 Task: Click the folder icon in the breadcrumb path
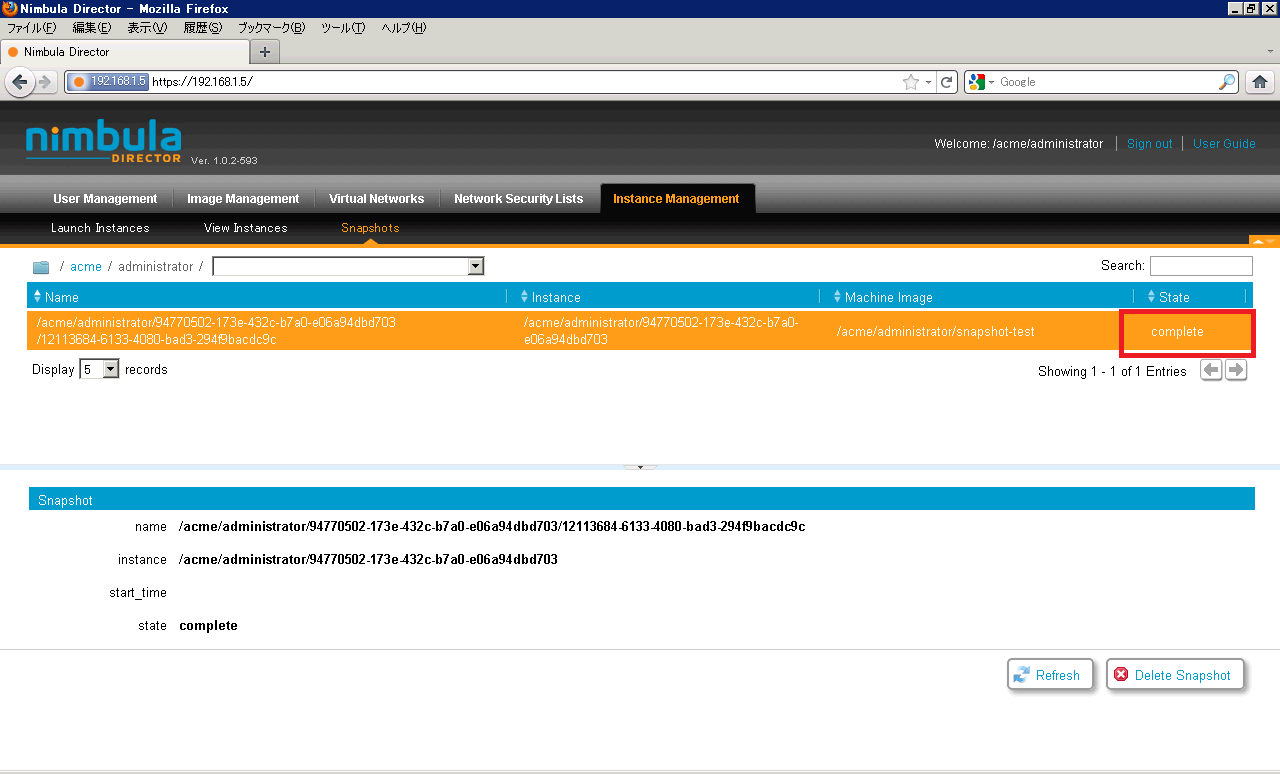pyautogui.click(x=41, y=267)
